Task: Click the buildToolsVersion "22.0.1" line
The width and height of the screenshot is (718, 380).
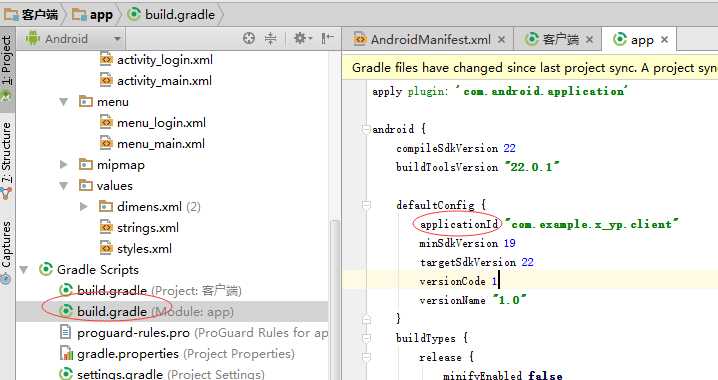Action: coord(478,167)
